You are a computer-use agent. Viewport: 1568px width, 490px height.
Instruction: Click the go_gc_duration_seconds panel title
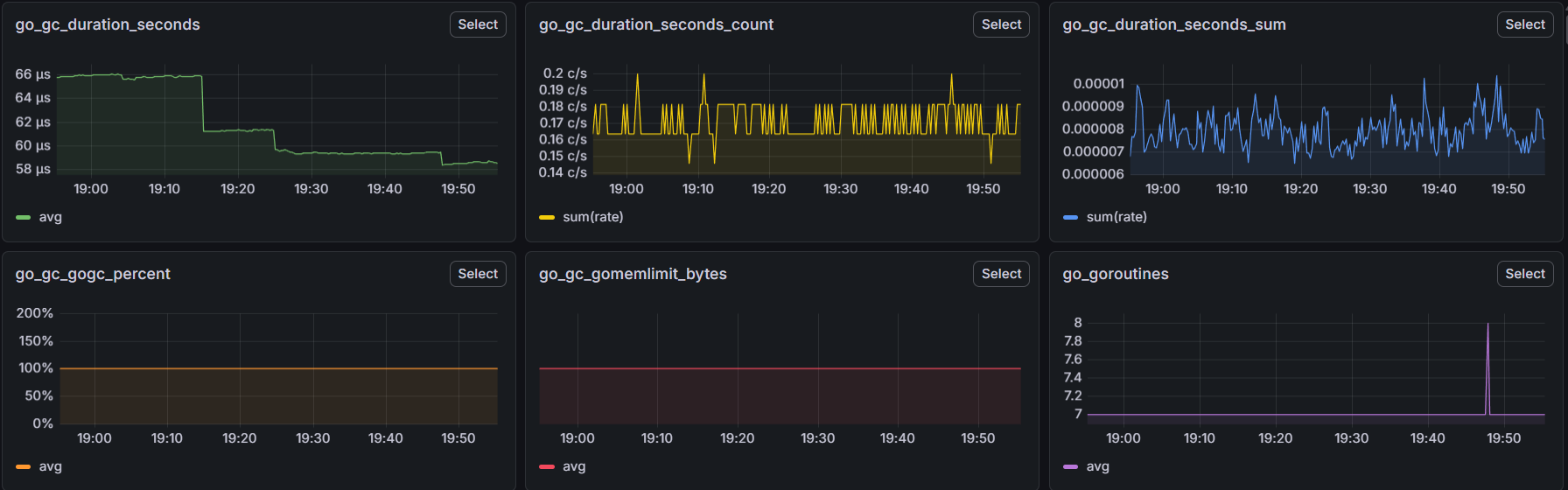(108, 24)
